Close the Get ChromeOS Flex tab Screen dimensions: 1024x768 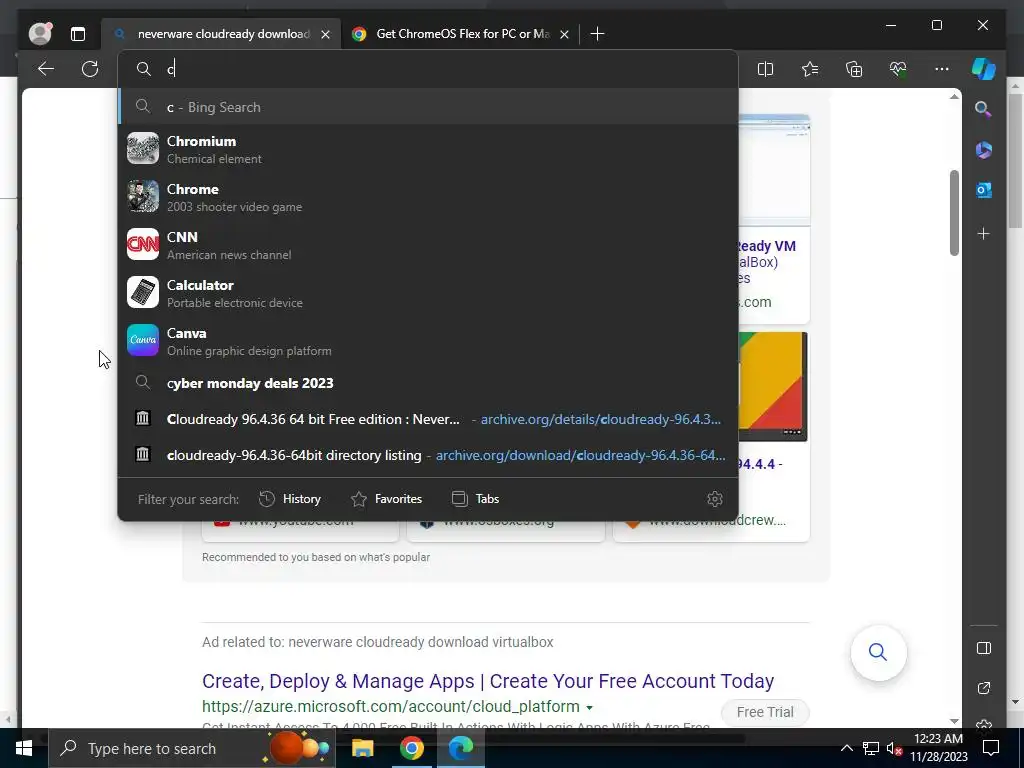pyautogui.click(x=564, y=34)
